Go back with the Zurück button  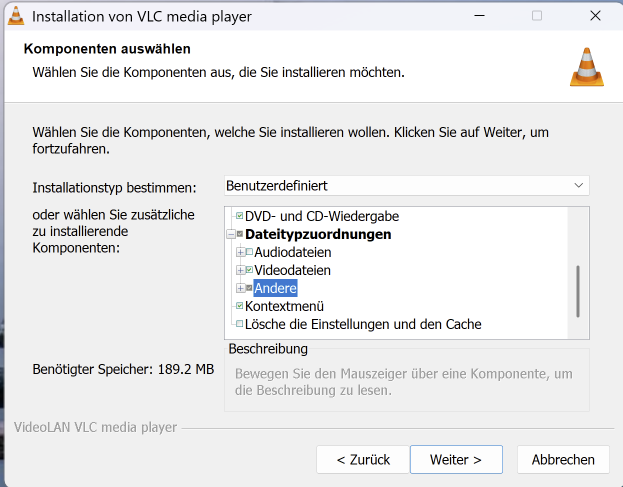[363, 460]
